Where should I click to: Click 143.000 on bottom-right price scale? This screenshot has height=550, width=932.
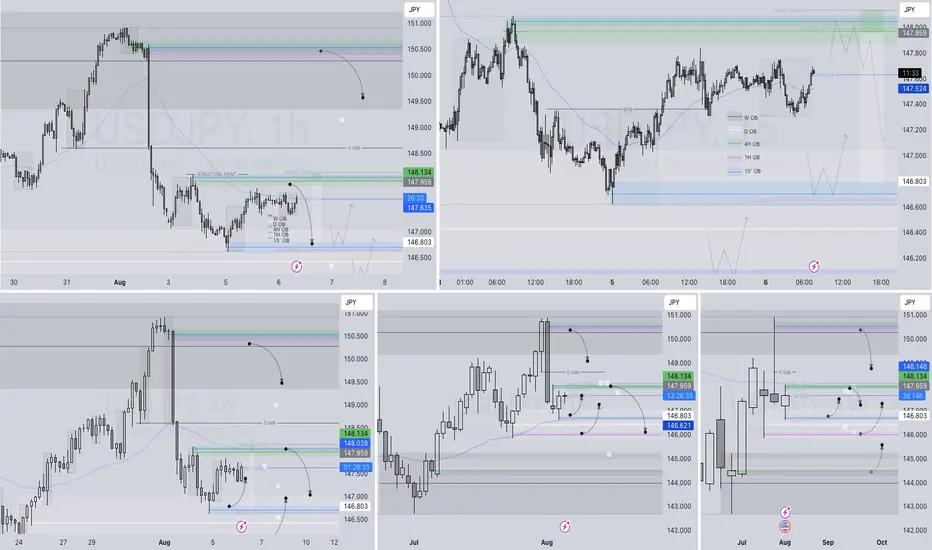pos(915,507)
